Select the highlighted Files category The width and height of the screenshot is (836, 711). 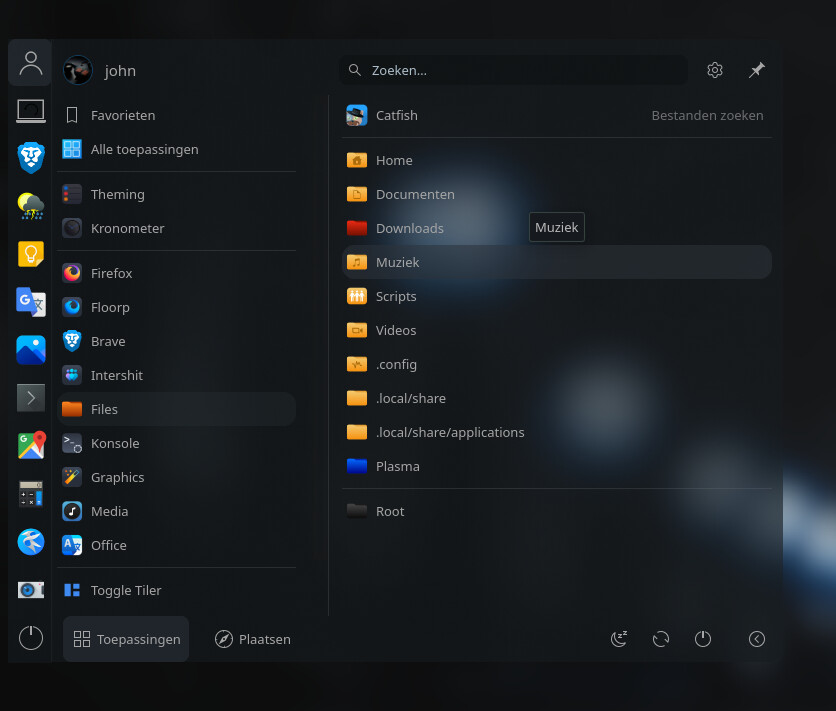tap(176, 409)
